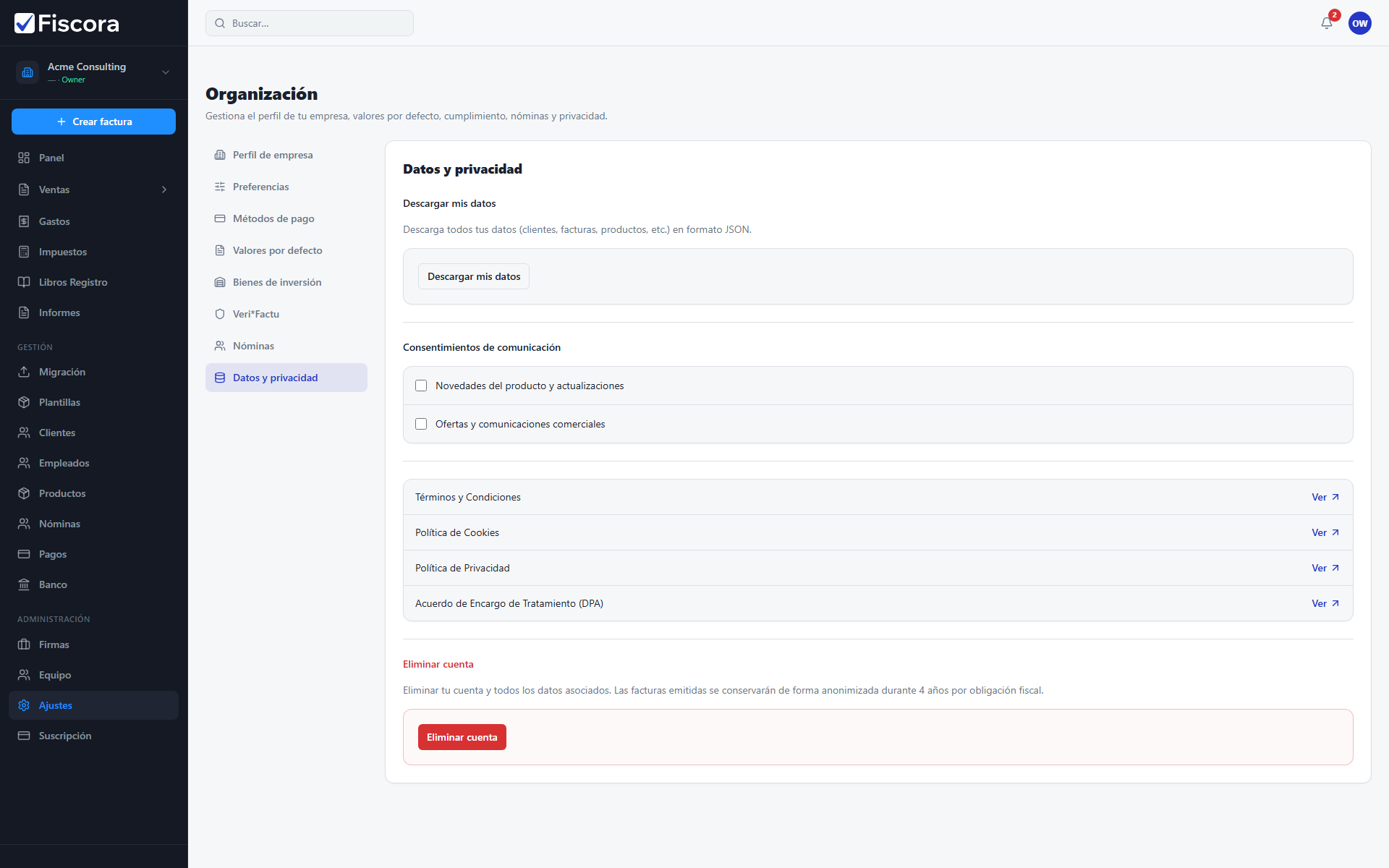The image size is (1389, 868).
Task: Open Bienes de inversión settings
Action: 286,282
